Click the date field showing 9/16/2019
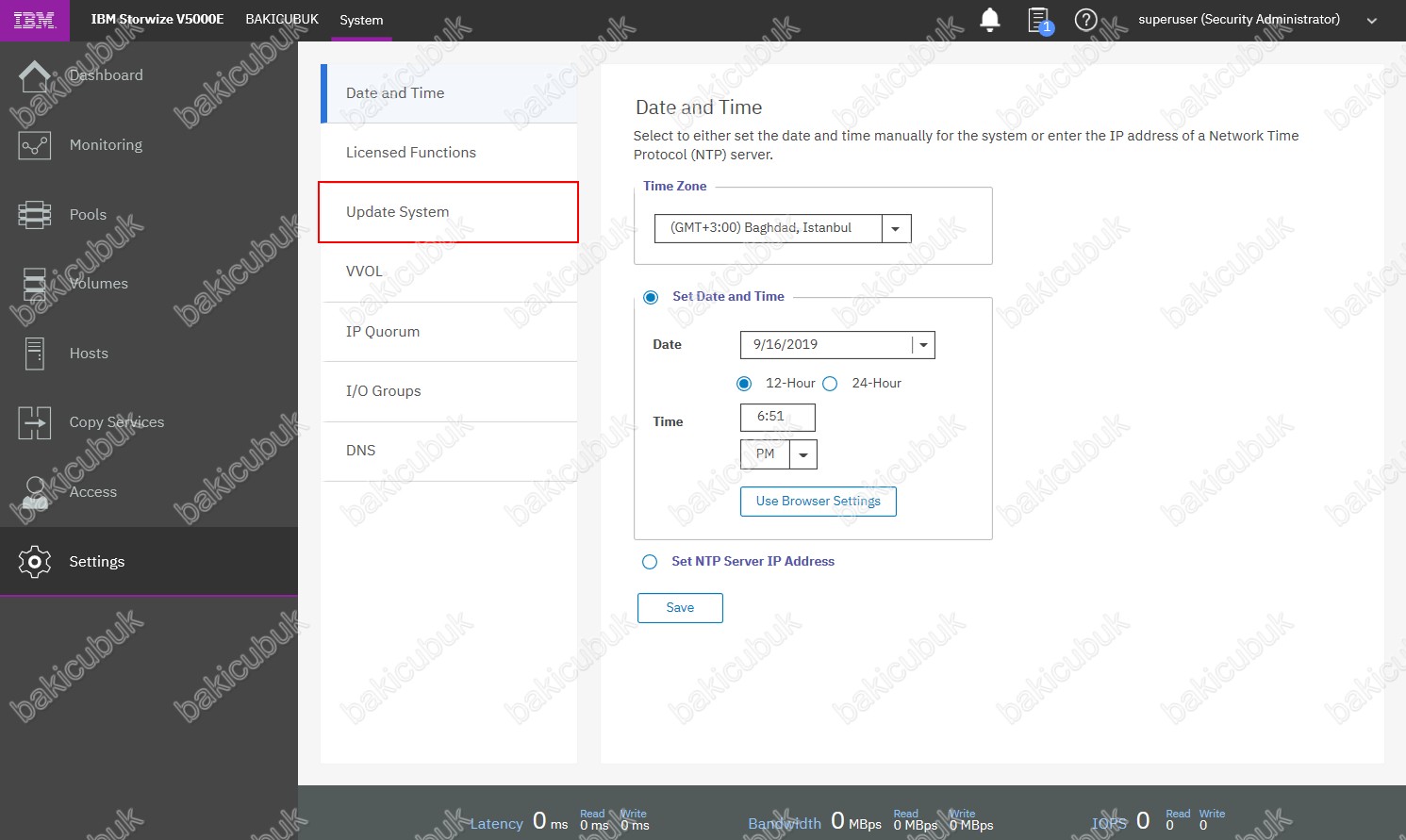The image size is (1406, 840). 826,345
